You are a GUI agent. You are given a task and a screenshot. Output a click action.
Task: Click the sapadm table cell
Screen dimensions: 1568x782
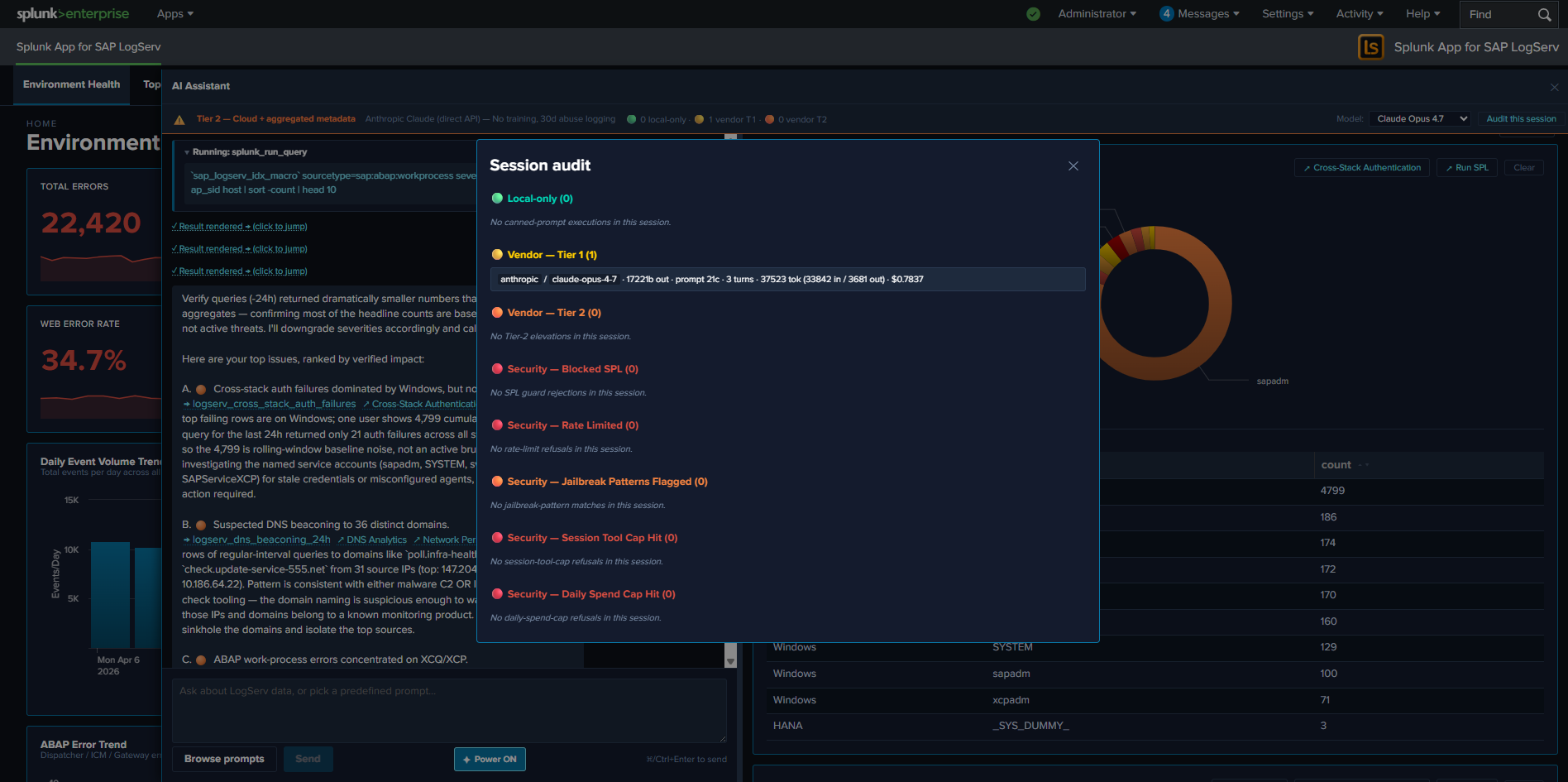tap(1011, 674)
